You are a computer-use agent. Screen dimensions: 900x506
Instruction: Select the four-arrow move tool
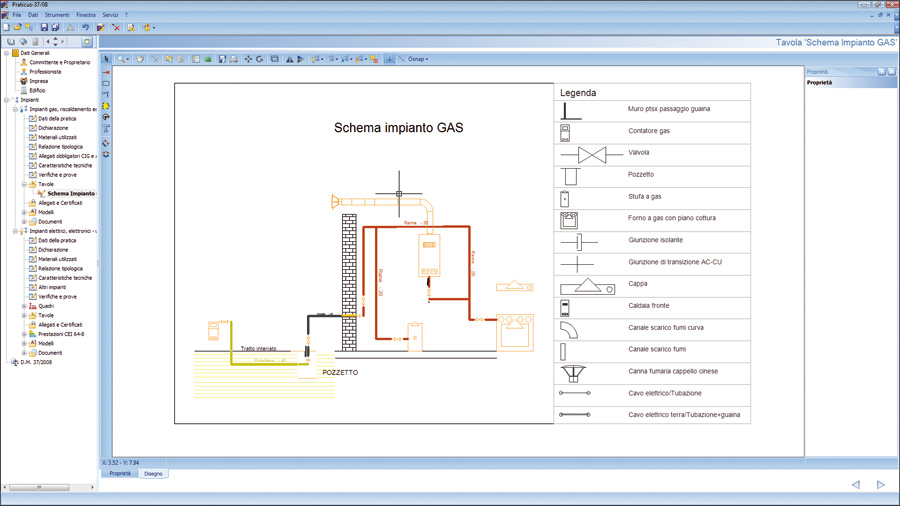[x=248, y=59]
